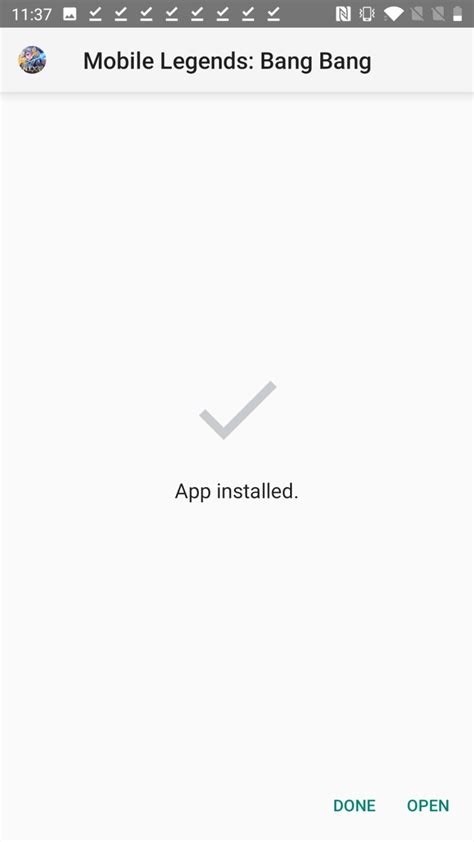Tap the OPEN button

428,805
